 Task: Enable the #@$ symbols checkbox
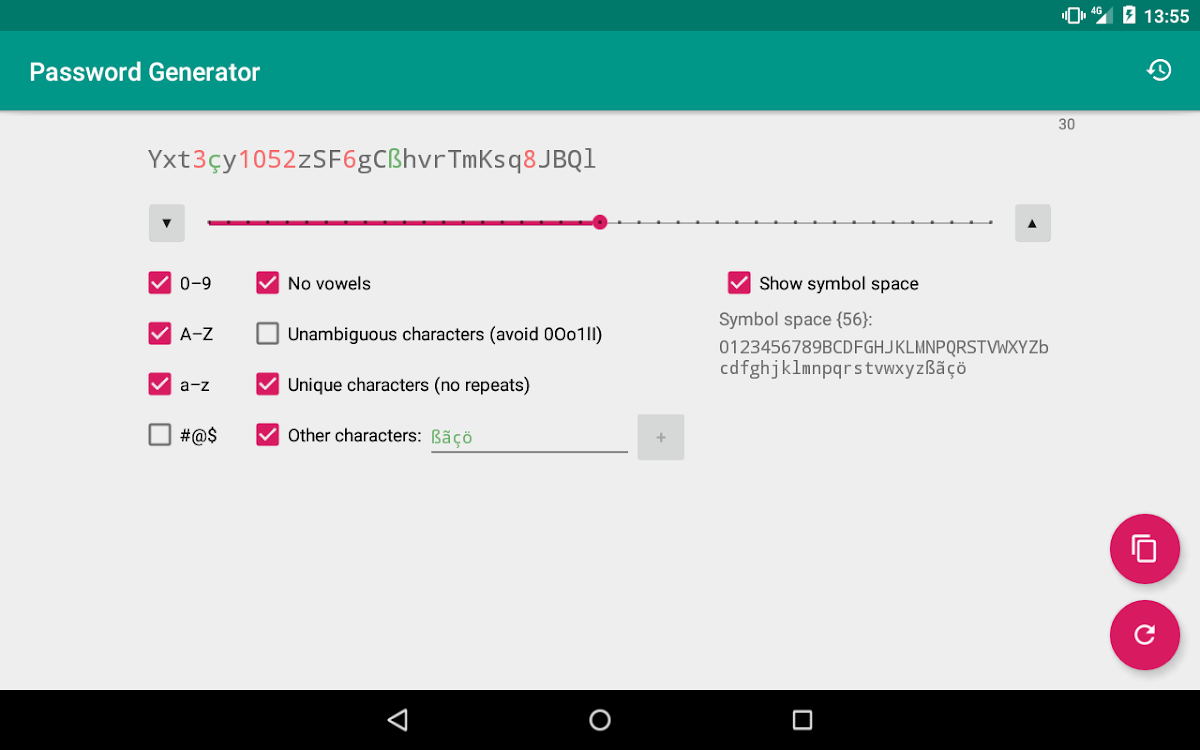coord(160,435)
